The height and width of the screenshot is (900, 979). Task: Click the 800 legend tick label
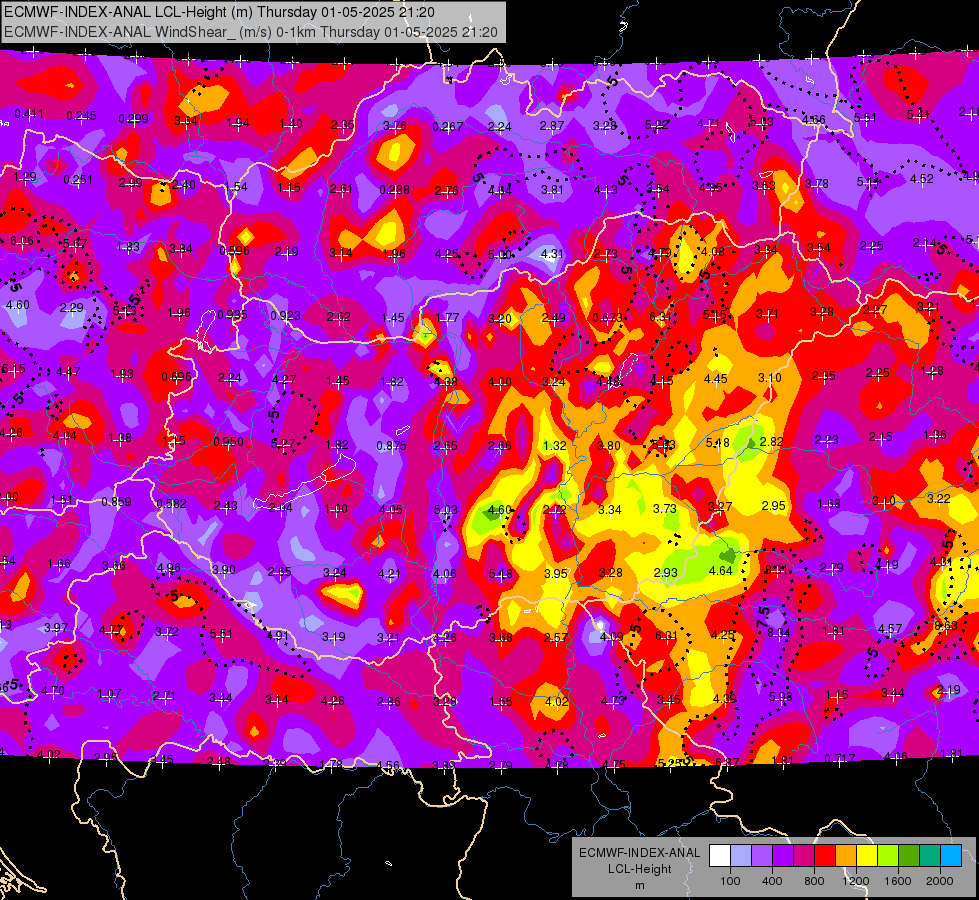point(814,881)
